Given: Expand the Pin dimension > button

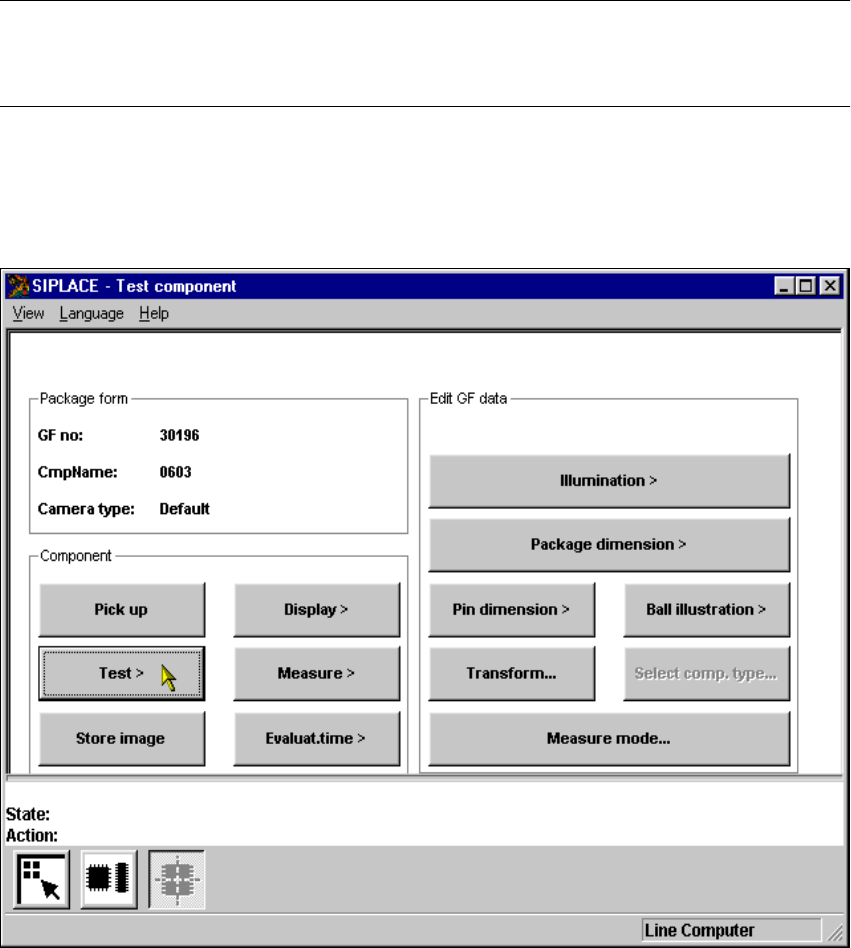Looking at the screenshot, I should click(x=512, y=609).
